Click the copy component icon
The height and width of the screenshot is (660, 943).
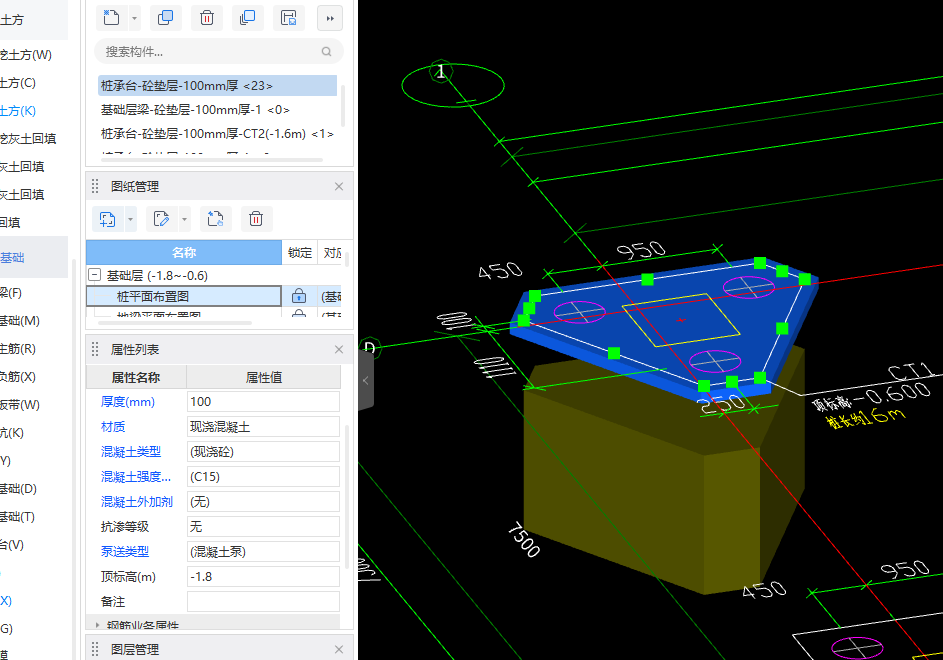[x=165, y=18]
